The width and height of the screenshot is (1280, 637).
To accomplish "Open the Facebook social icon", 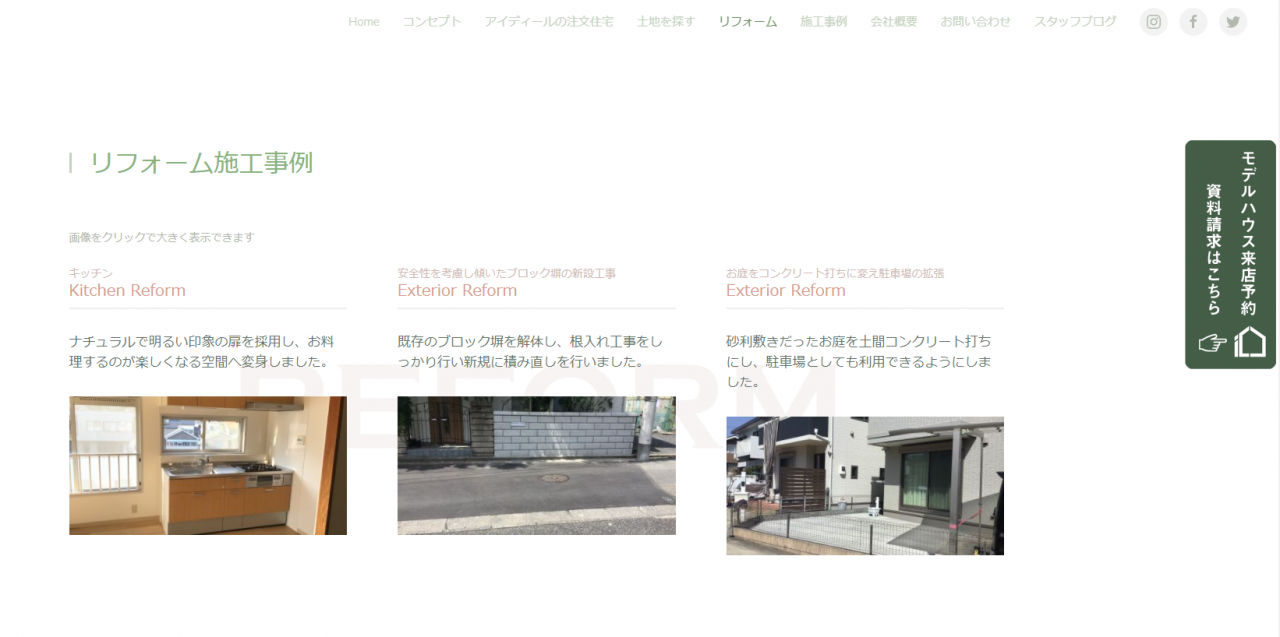I will click(x=1193, y=22).
